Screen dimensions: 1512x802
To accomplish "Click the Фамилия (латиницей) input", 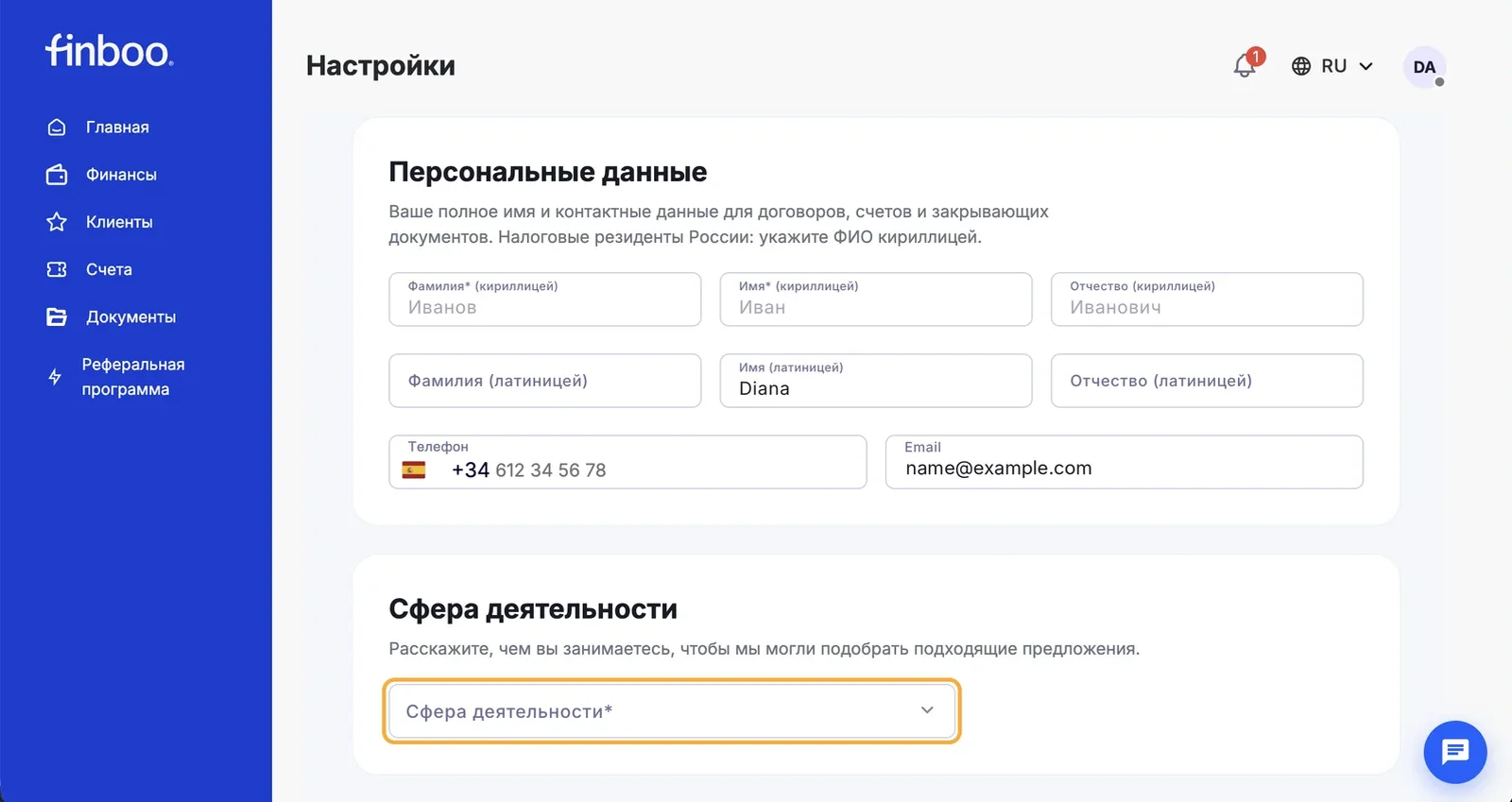I will coord(545,381).
